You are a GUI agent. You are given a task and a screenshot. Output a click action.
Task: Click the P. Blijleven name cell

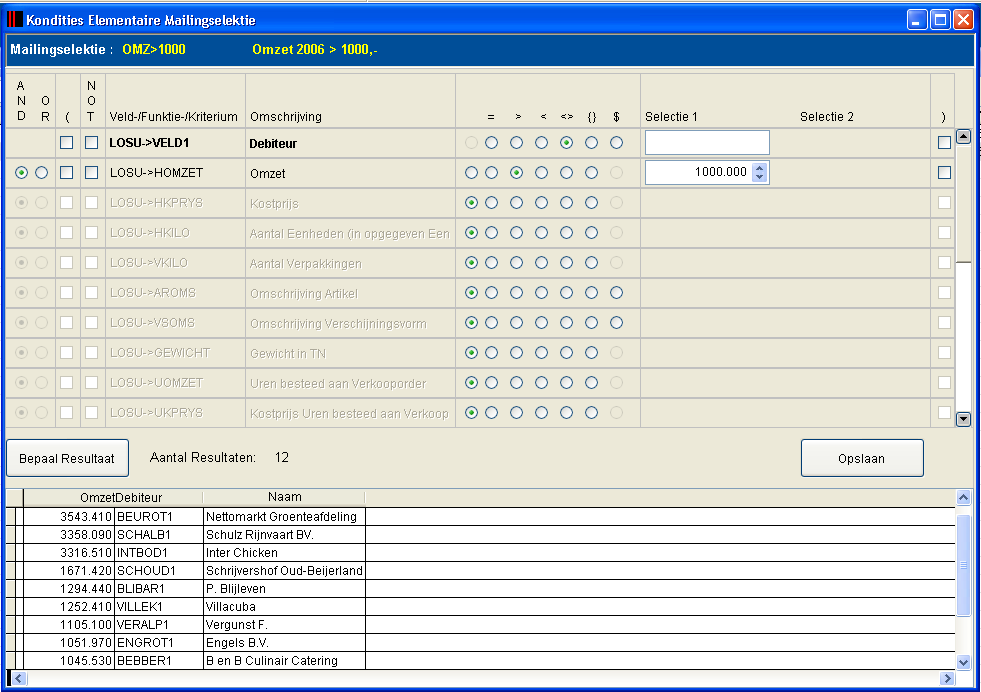point(285,589)
